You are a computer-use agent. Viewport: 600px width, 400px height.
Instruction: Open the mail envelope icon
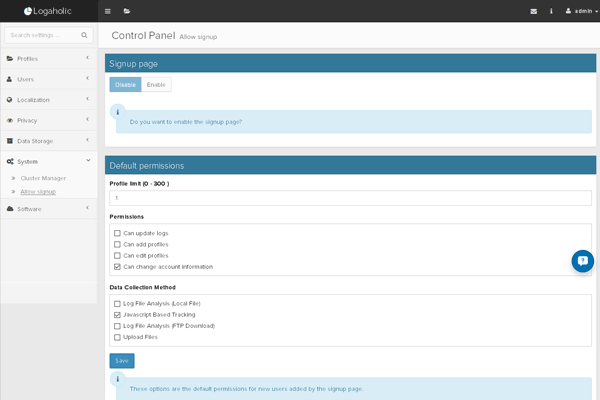(533, 11)
